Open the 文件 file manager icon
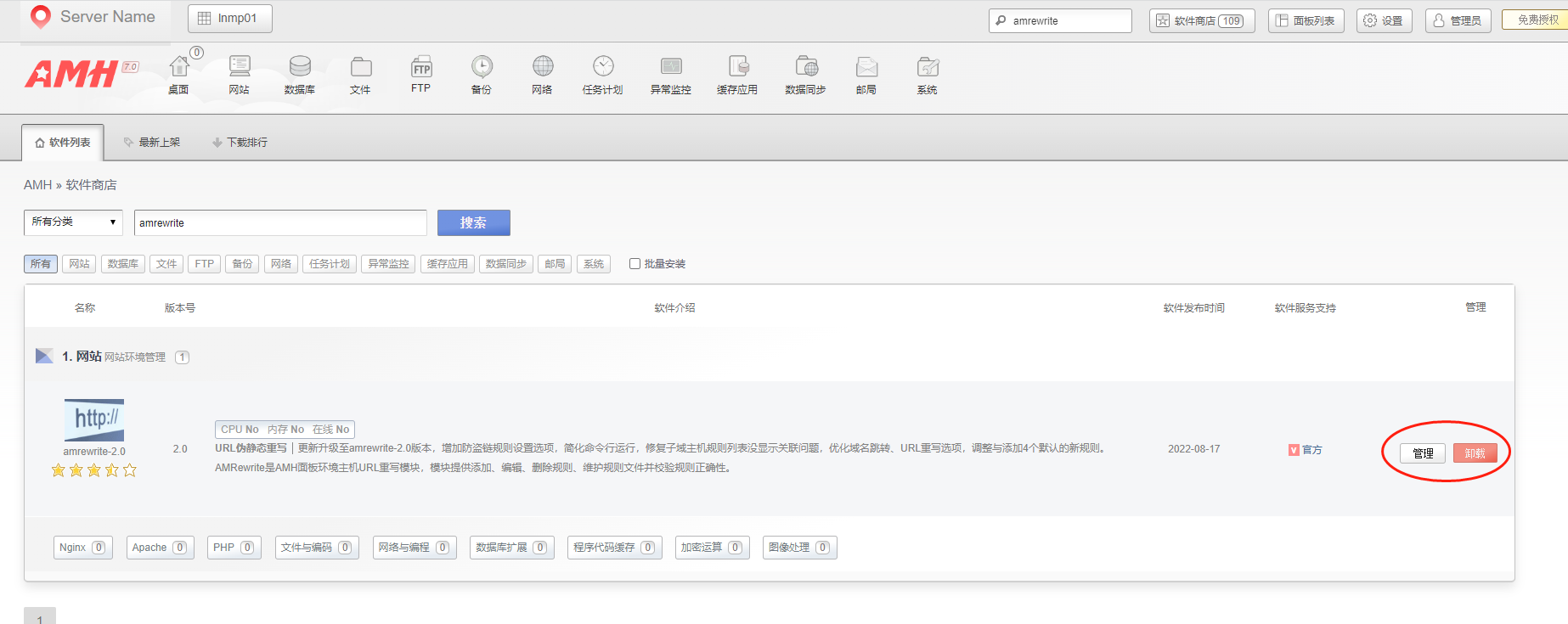 [361, 75]
